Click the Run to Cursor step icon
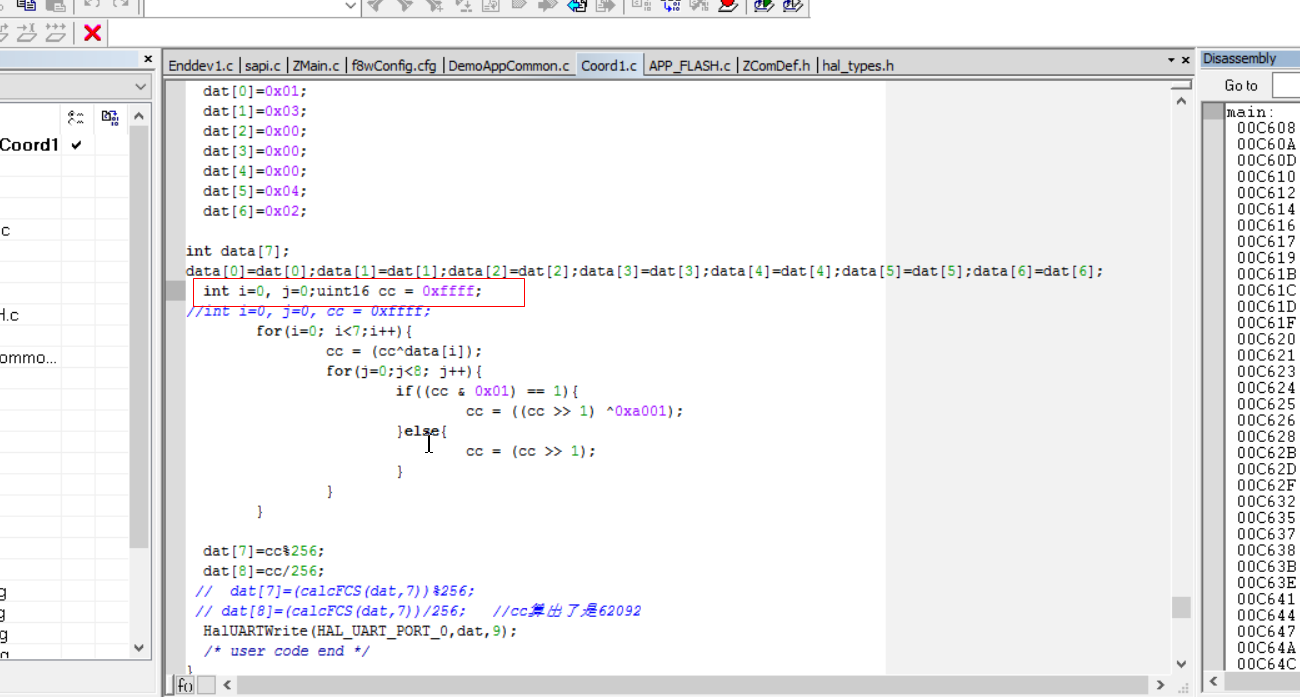Screen dimensions: 1300x697 pyautogui.click(x=27, y=33)
